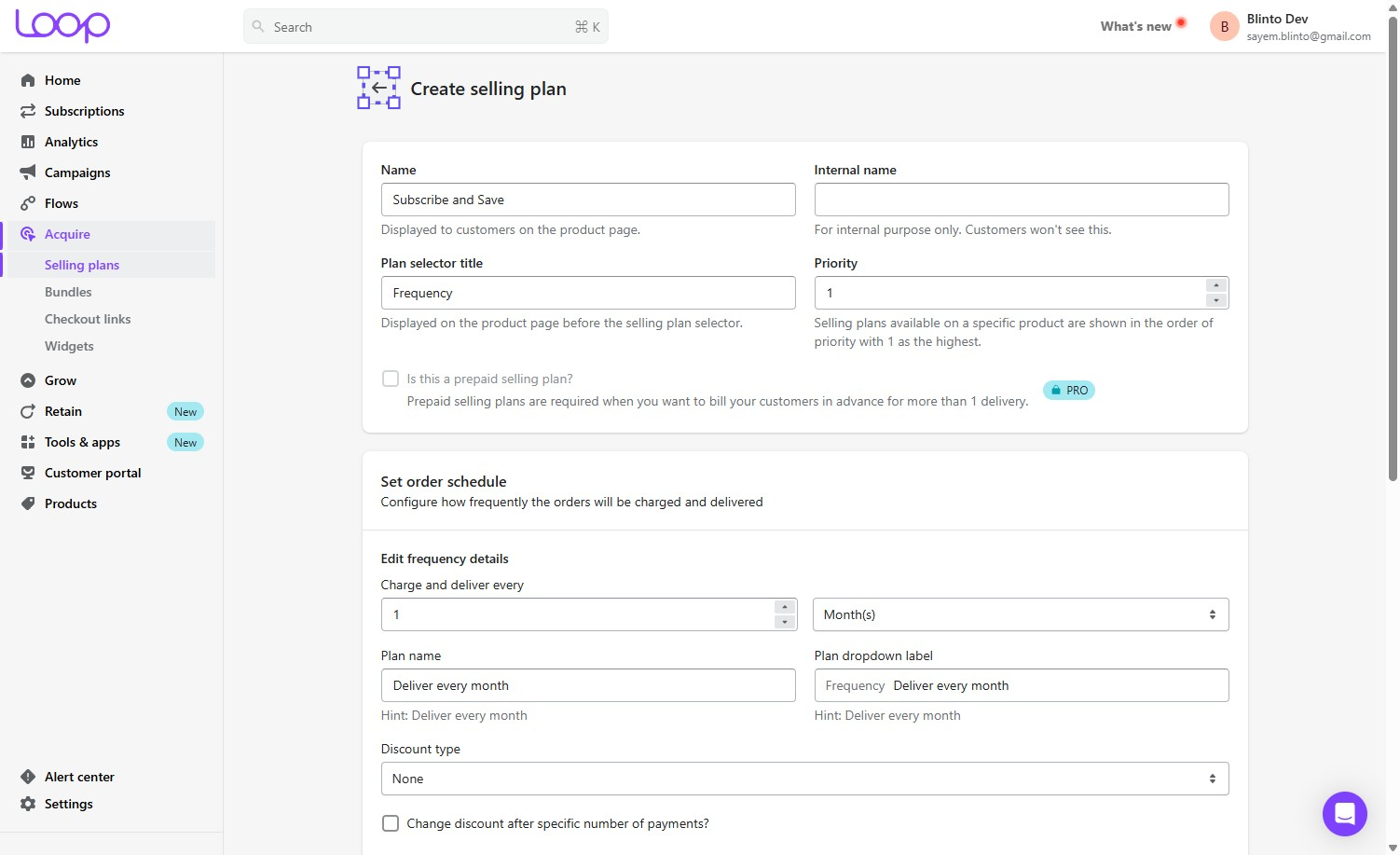Viewport: 1400px width, 855px height.
Task: Click the Tools & apps grid icon
Action: tap(28, 442)
